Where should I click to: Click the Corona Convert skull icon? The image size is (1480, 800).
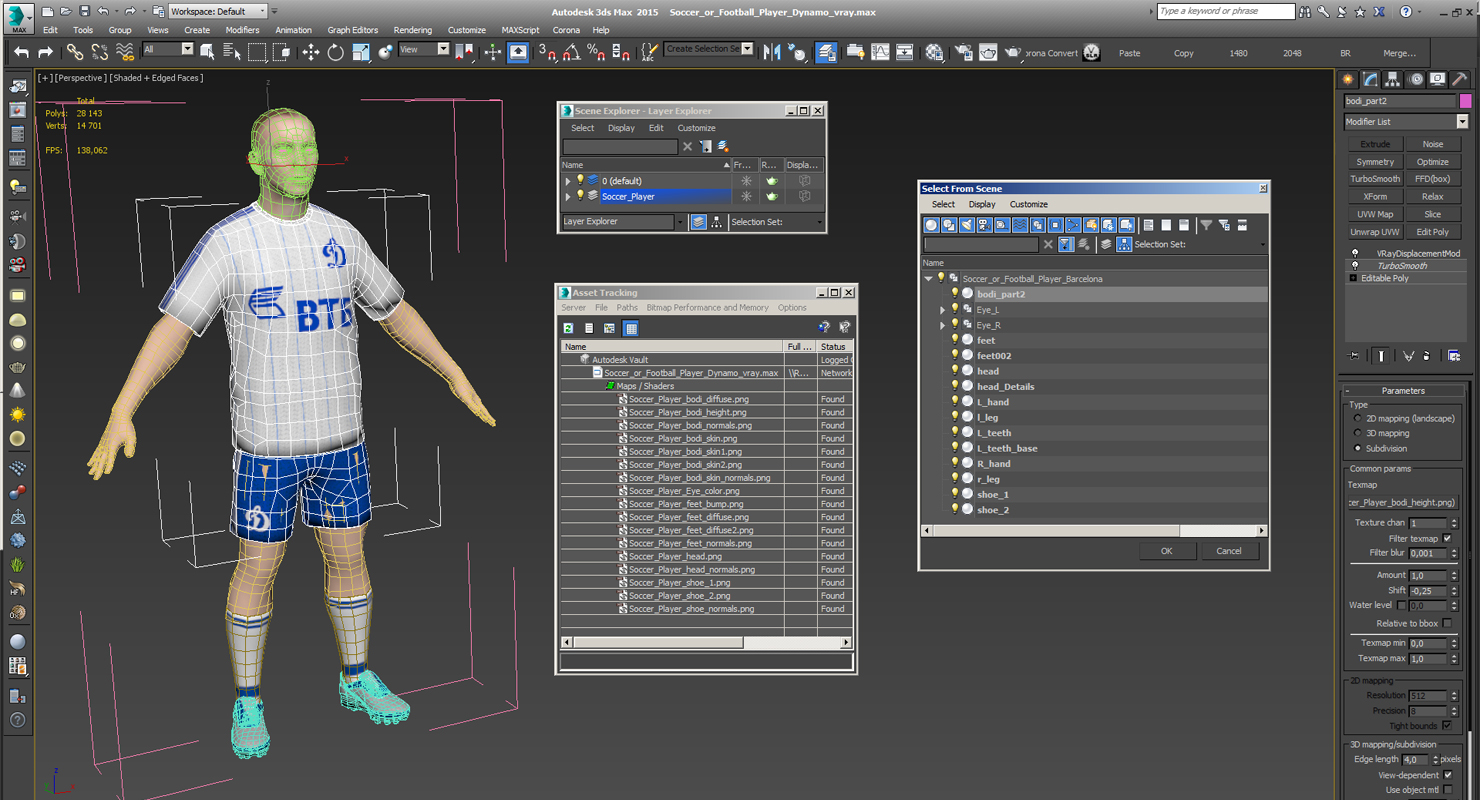pos(1092,52)
